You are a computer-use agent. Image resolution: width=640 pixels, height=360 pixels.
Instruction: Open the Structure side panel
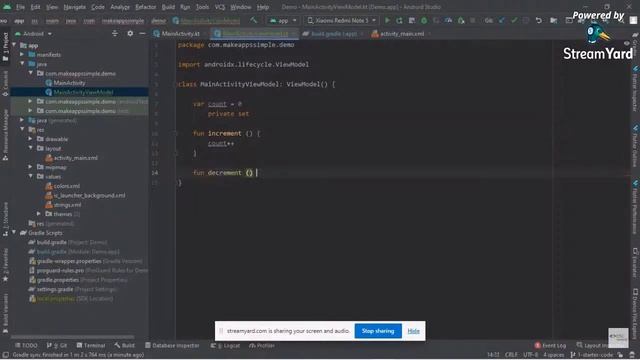[5, 219]
